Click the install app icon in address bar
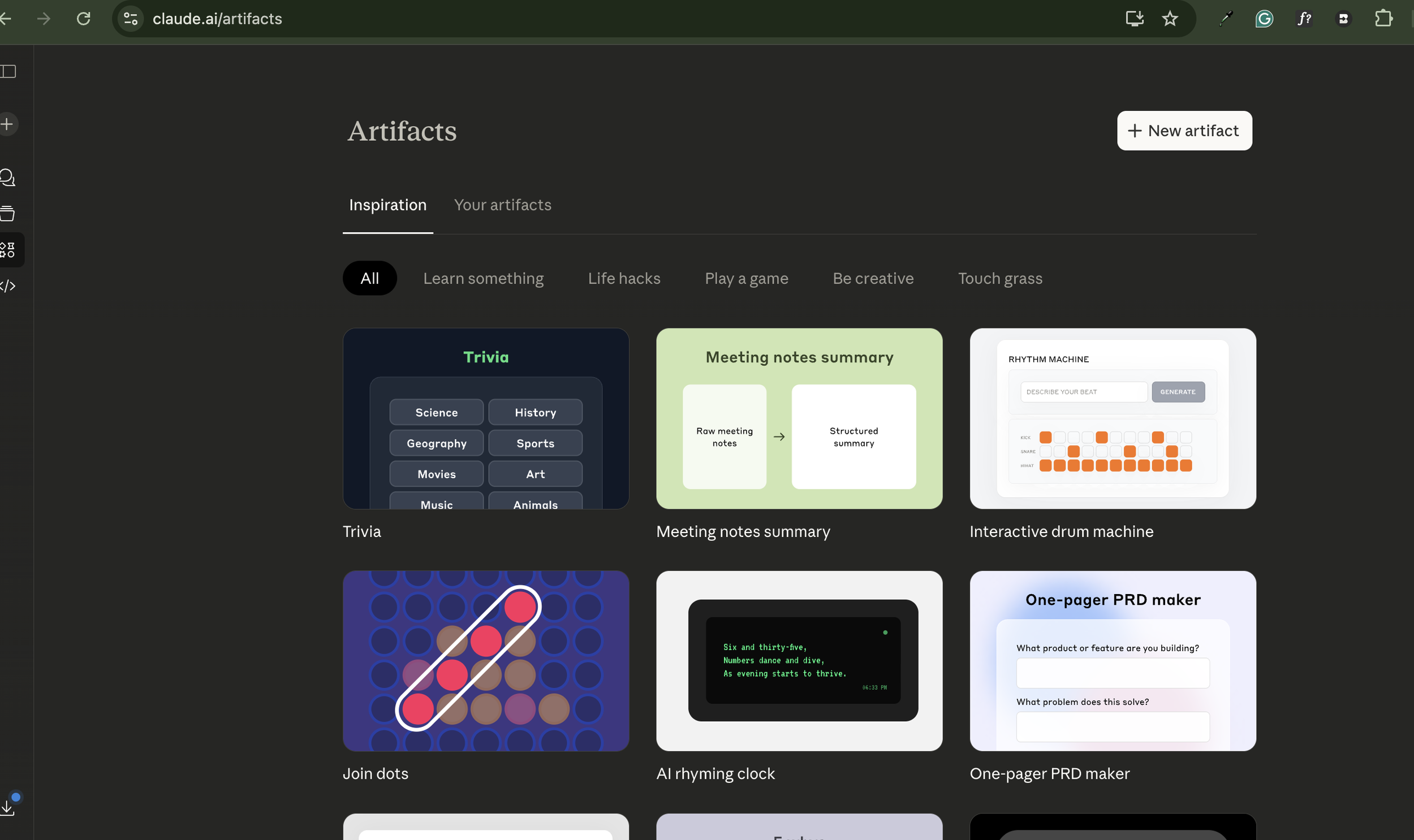The image size is (1414, 840). pyautogui.click(x=1134, y=19)
